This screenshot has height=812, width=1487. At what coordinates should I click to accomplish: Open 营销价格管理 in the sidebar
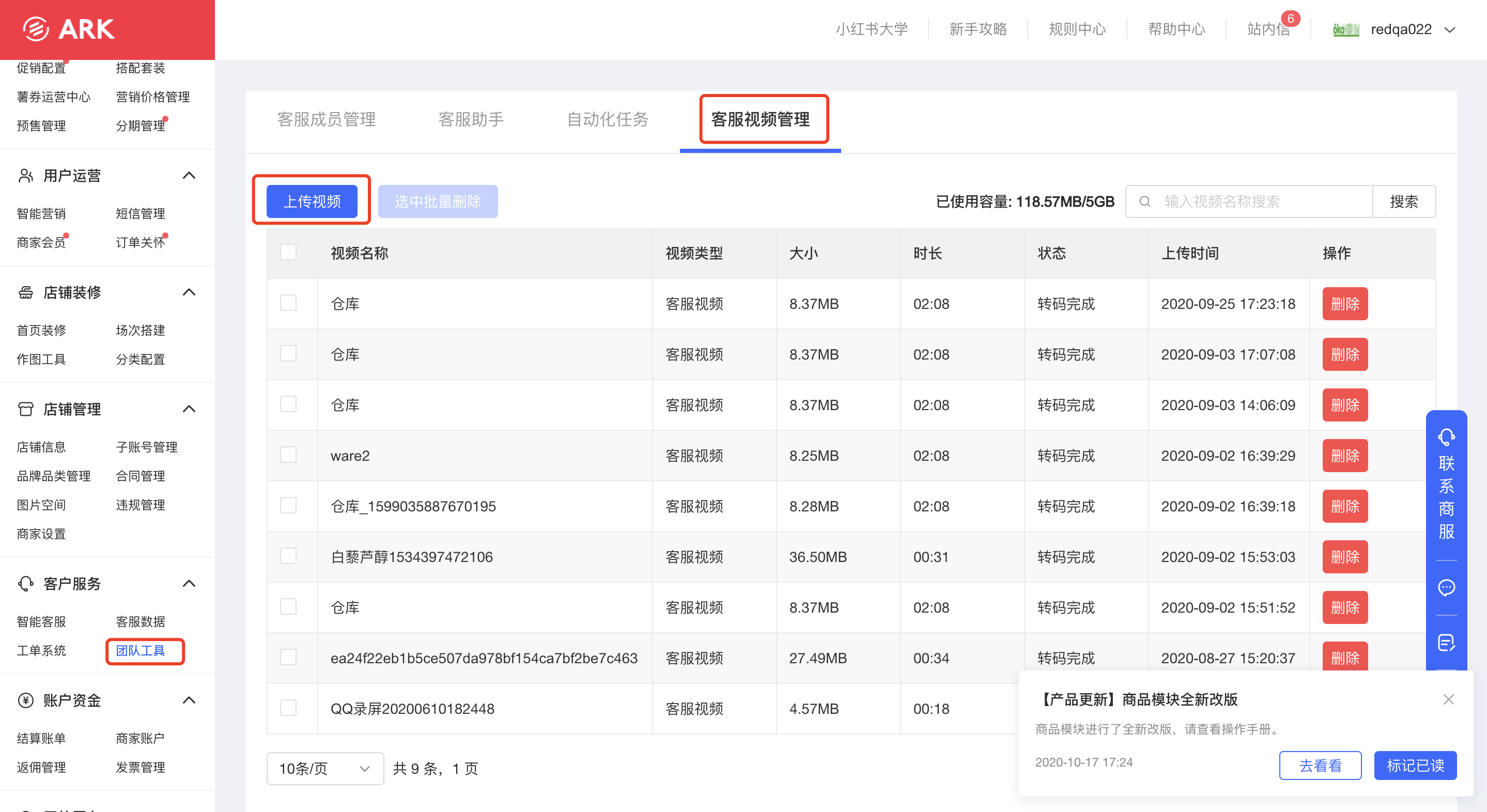[152, 97]
